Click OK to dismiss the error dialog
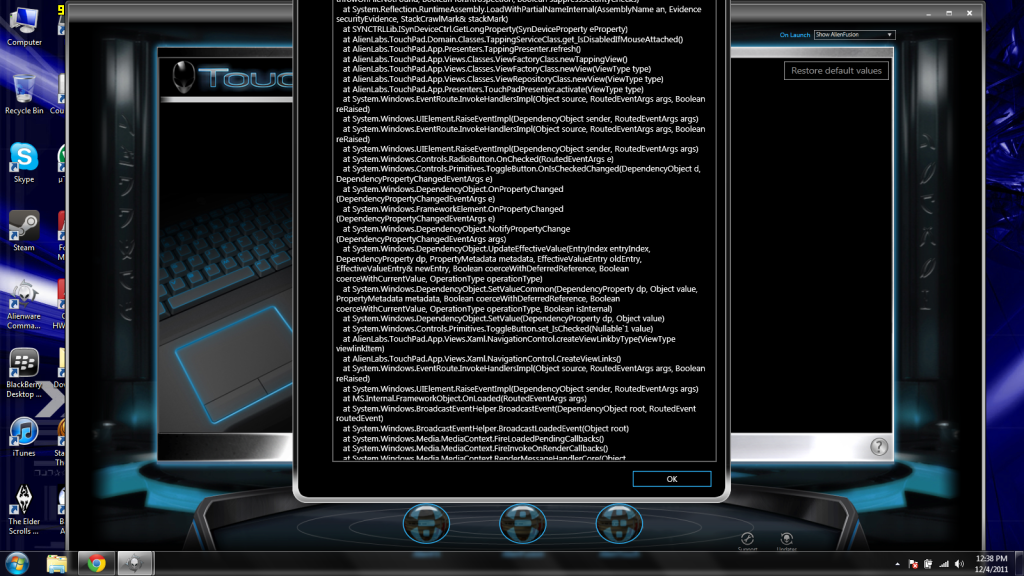This screenshot has height=576, width=1024. [671, 479]
